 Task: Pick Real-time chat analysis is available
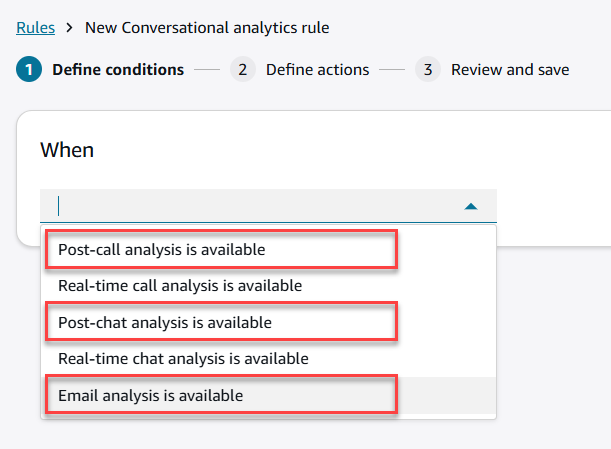[183, 358]
